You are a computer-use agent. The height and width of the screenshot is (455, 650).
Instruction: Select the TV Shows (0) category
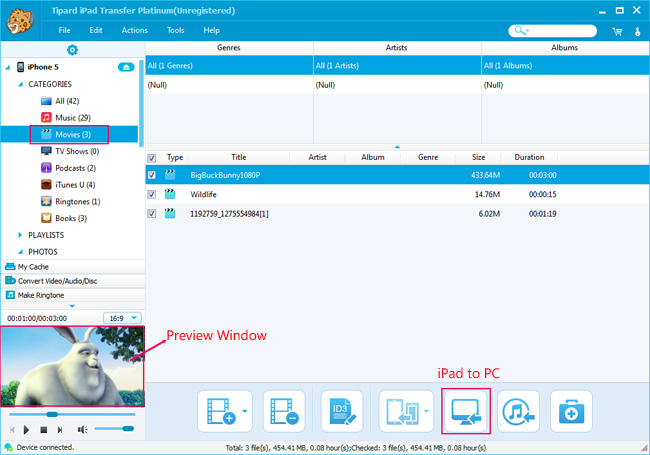tap(70, 151)
